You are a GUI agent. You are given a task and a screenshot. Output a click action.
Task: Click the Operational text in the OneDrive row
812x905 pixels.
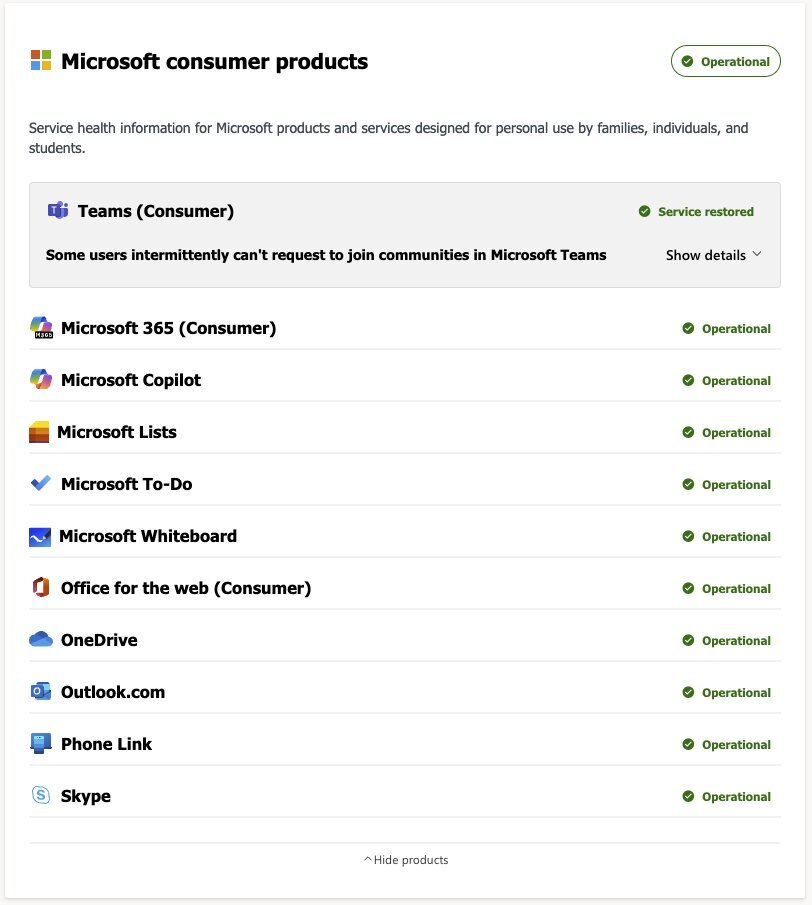(736, 641)
